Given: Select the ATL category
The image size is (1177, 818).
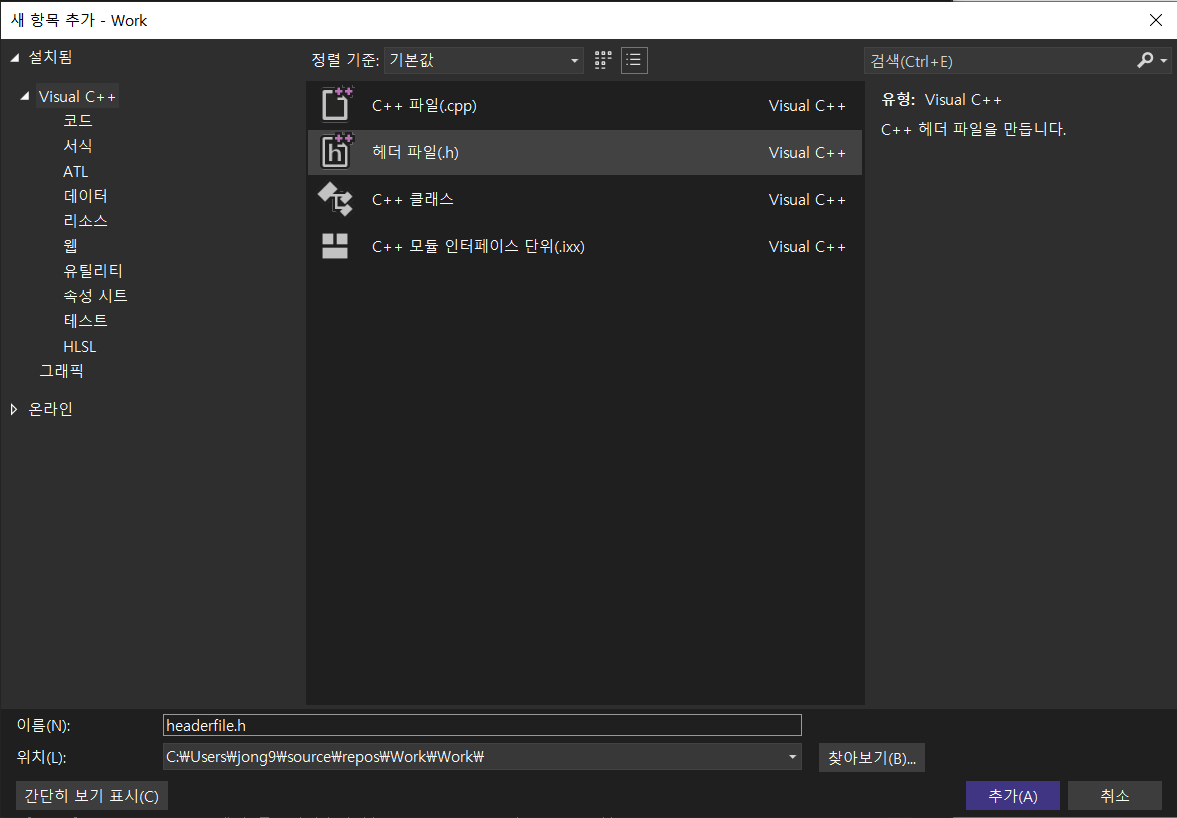Looking at the screenshot, I should pos(76,171).
